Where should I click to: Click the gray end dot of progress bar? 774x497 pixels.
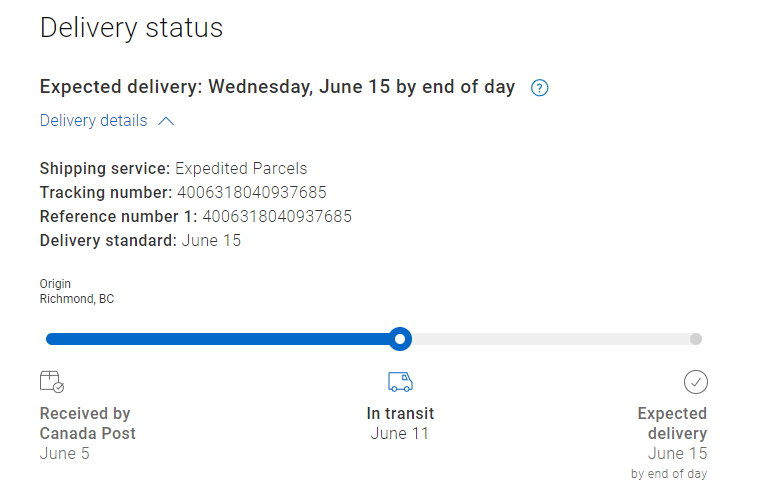[x=696, y=339]
